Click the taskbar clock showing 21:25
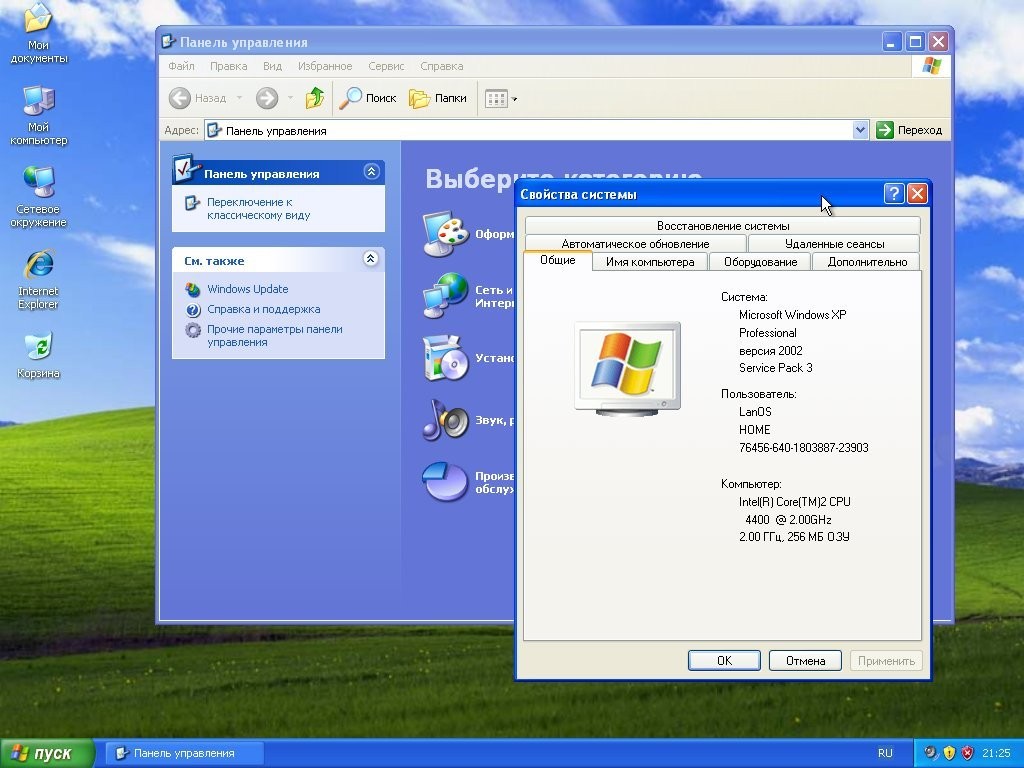The width and height of the screenshot is (1024, 768). [996, 753]
